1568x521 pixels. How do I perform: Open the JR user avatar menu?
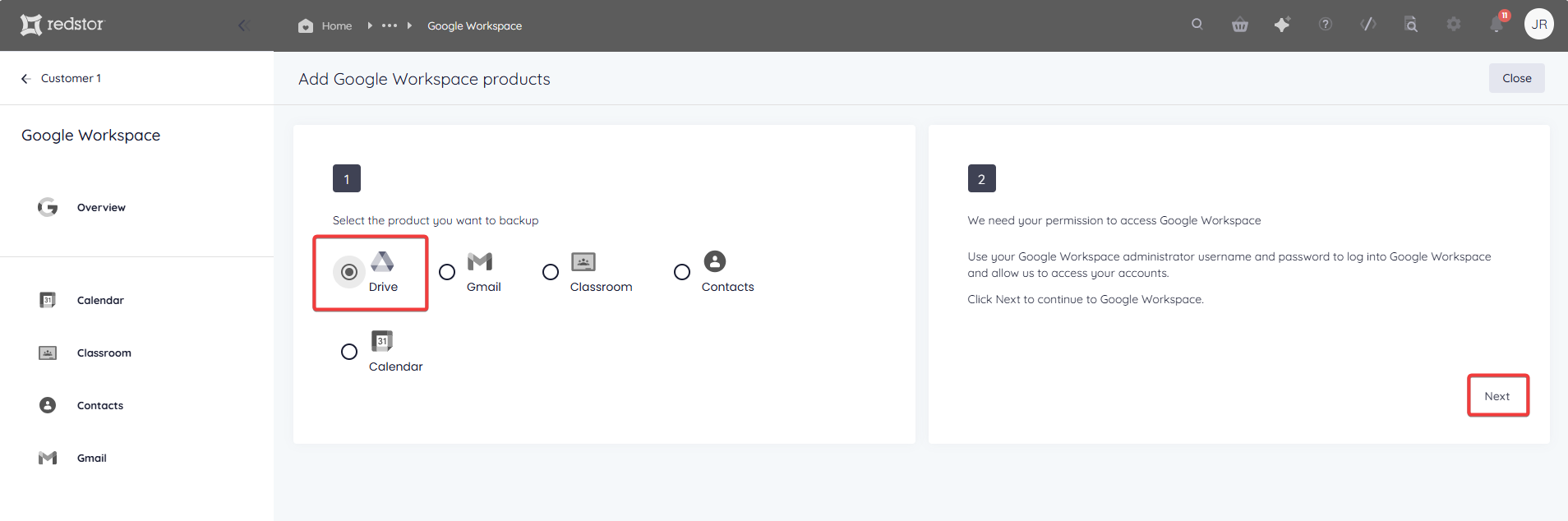click(x=1539, y=24)
